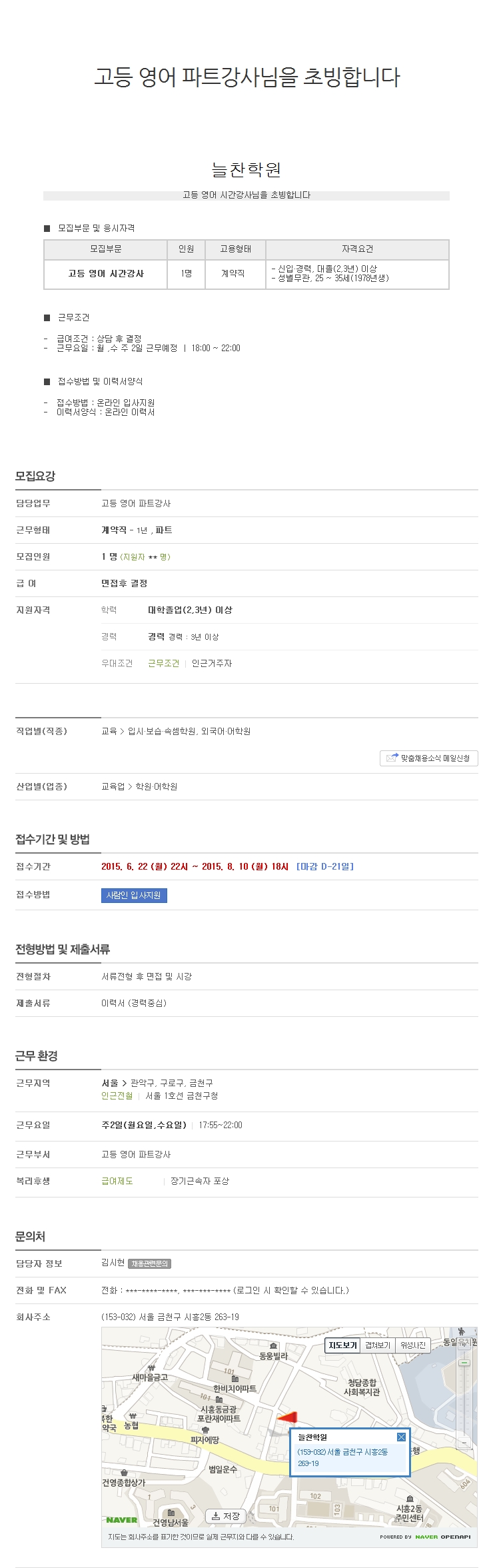Click the 채용관련문의 badge next to 김시현
Screen dimensions: 493x1568
pos(150,1263)
